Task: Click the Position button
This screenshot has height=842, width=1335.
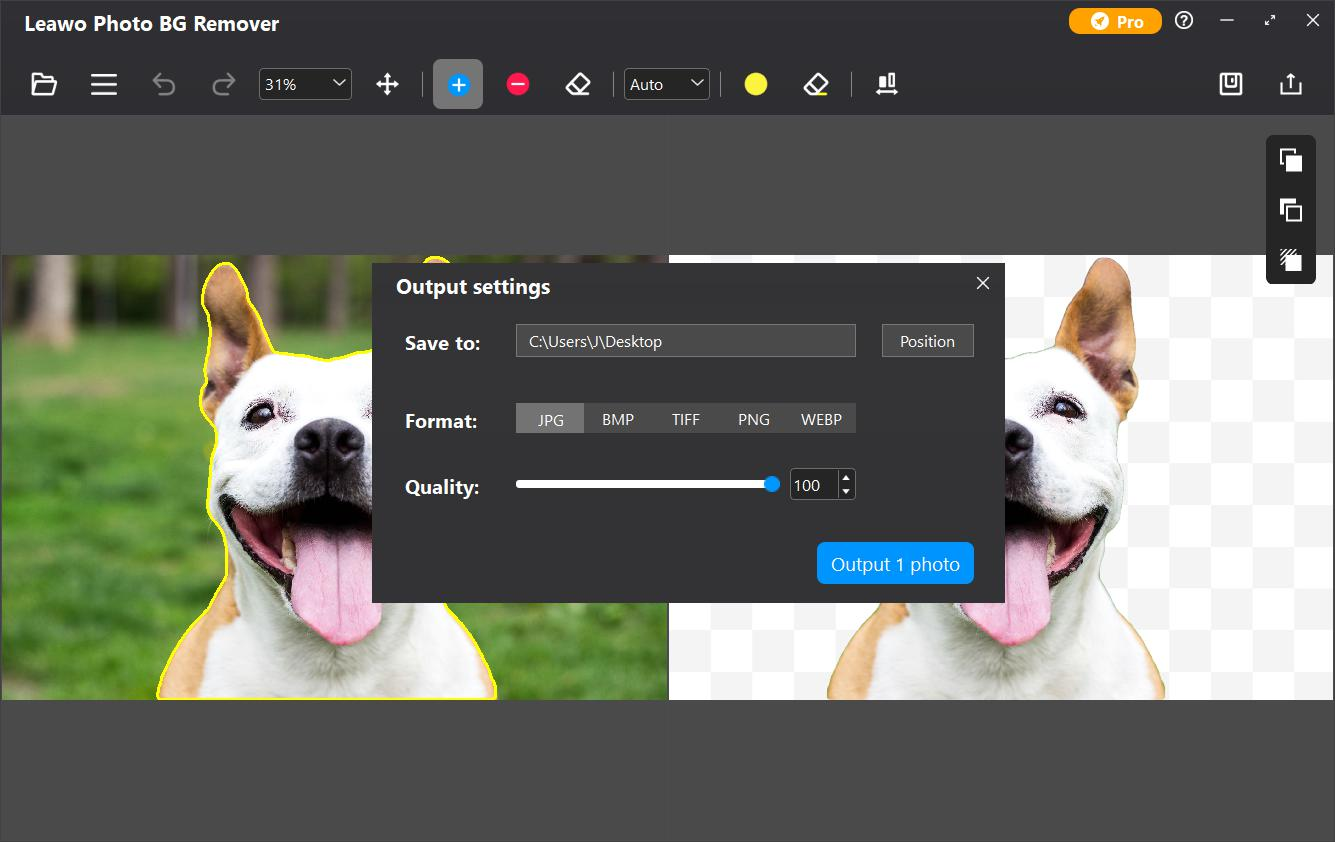Action: (927, 341)
